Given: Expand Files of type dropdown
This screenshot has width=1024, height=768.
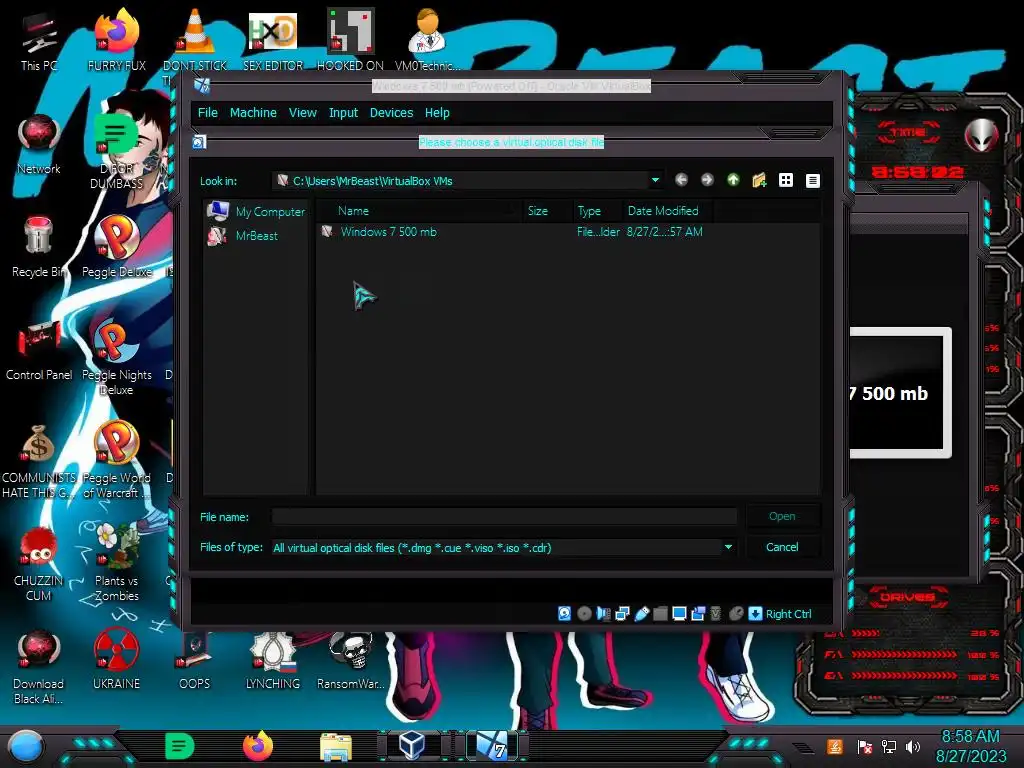Looking at the screenshot, I should [x=728, y=547].
